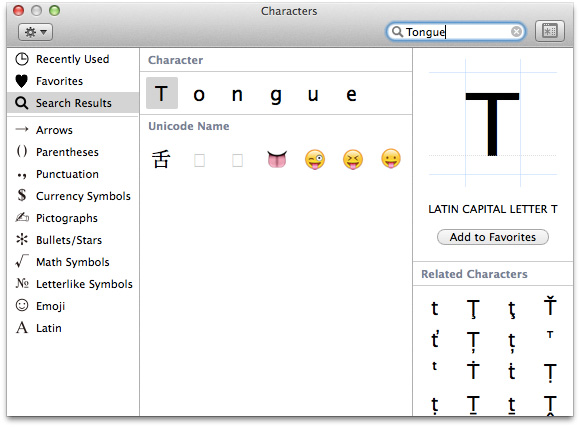Viewport: 580px width, 427px height.
Task: Select t with apostrophe caron related character
Action: (435, 340)
